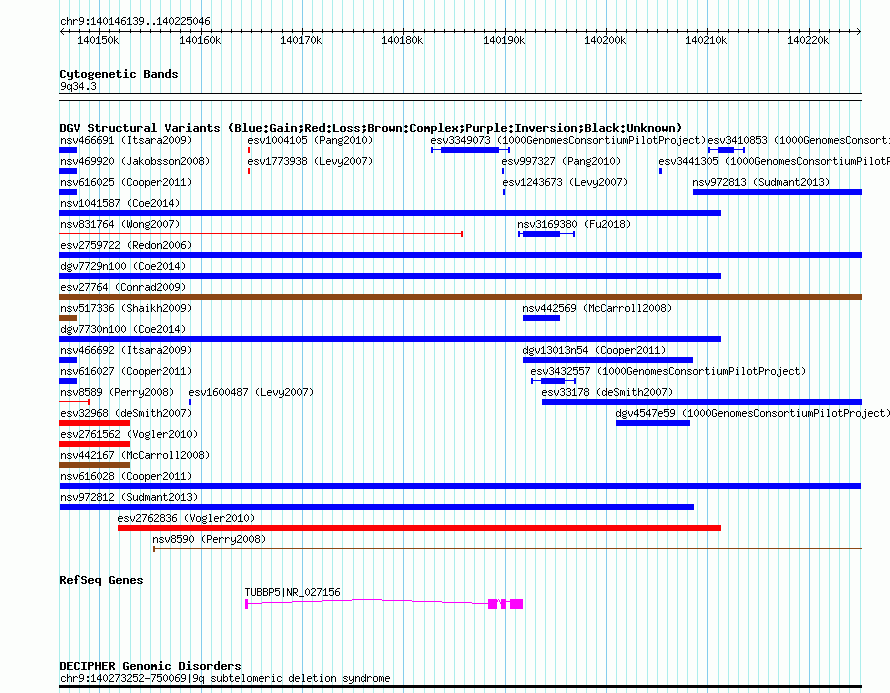Click the dgv4547e59 blue bar

(653, 423)
